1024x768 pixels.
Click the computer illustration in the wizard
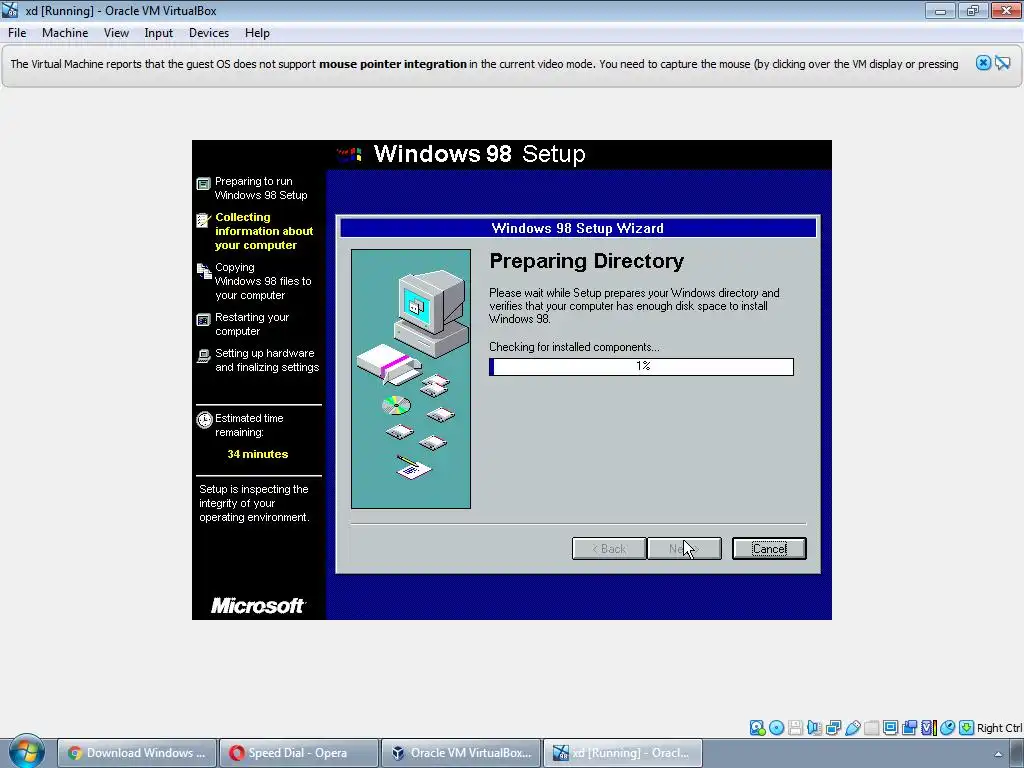[x=411, y=379]
